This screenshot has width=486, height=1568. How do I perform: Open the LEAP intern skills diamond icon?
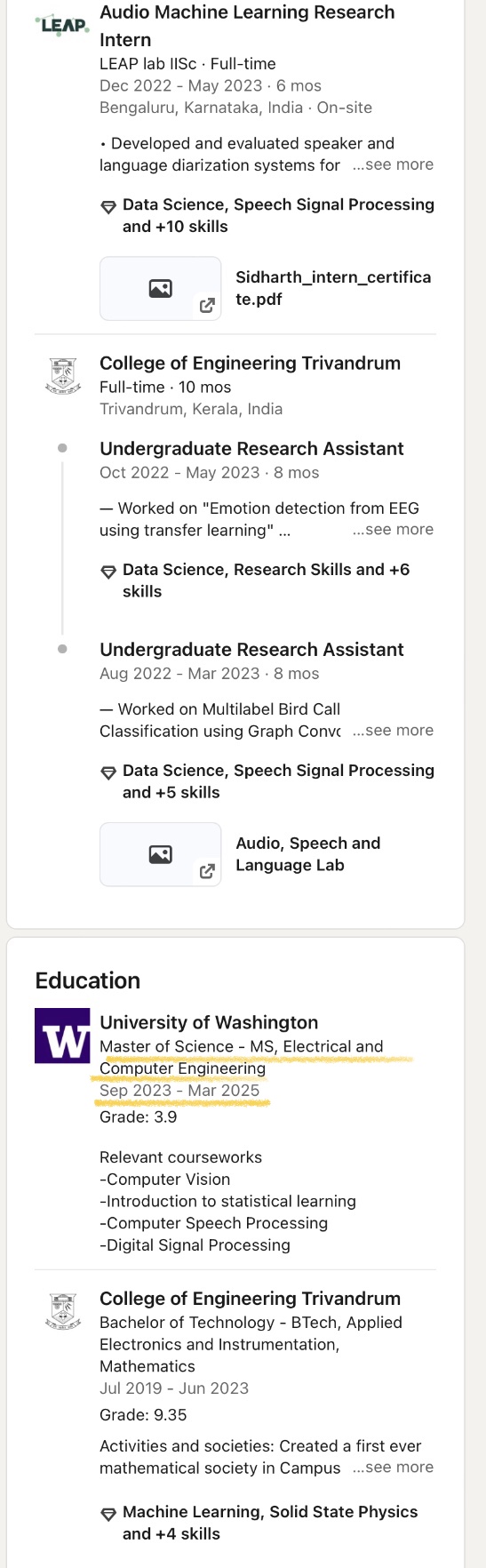[108, 206]
